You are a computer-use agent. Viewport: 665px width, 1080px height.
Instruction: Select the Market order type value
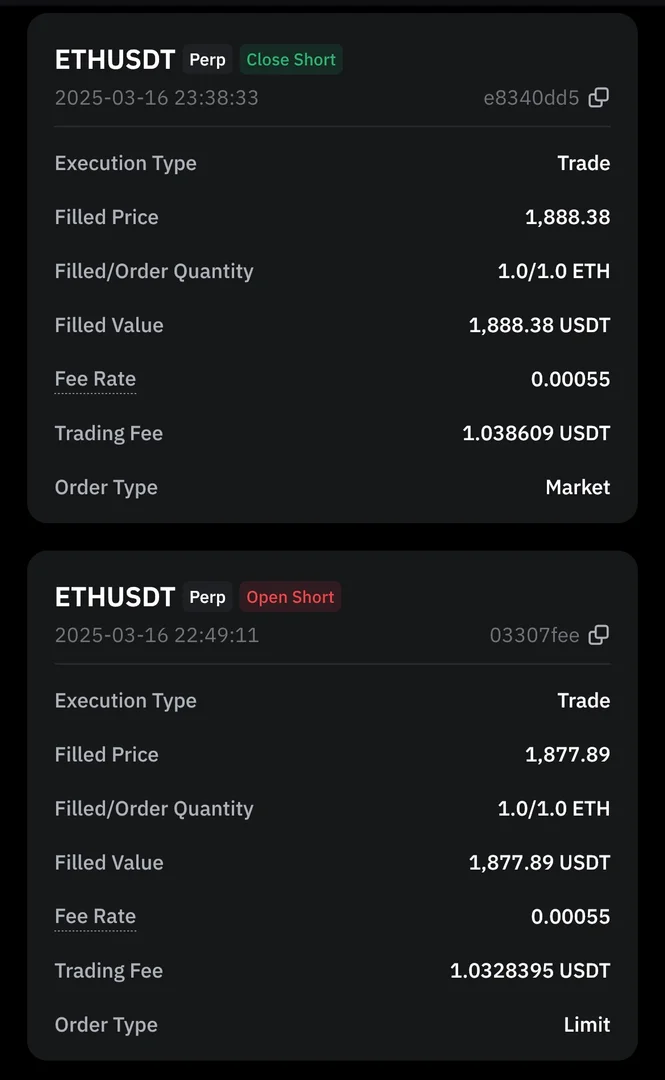point(577,488)
